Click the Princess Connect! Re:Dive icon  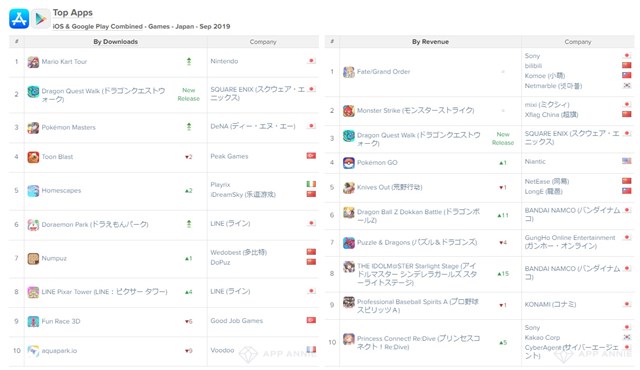(349, 339)
